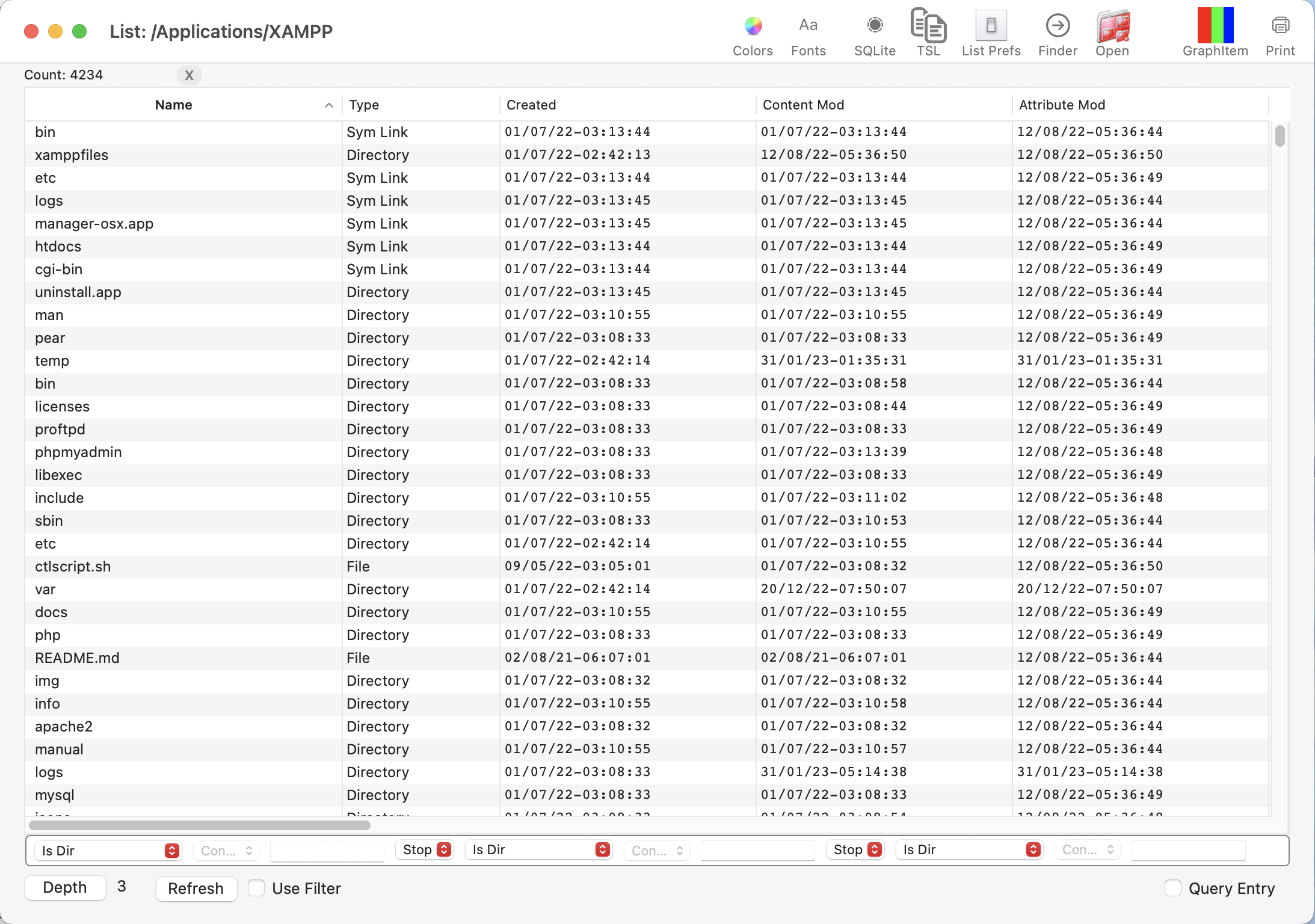The width and height of the screenshot is (1315, 924).
Task: Click the third filter text field
Action: [x=1188, y=849]
